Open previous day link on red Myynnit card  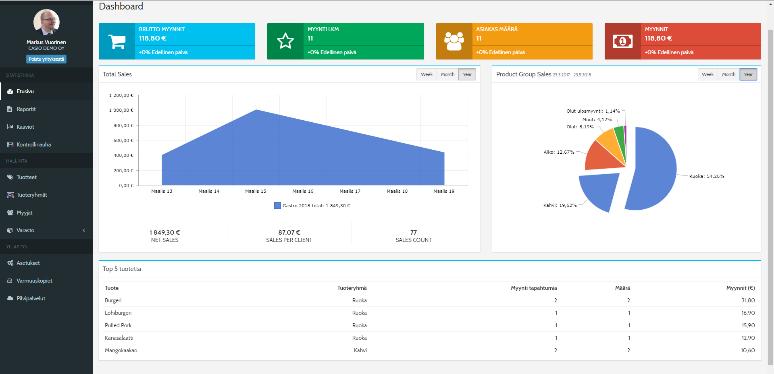pos(669,52)
